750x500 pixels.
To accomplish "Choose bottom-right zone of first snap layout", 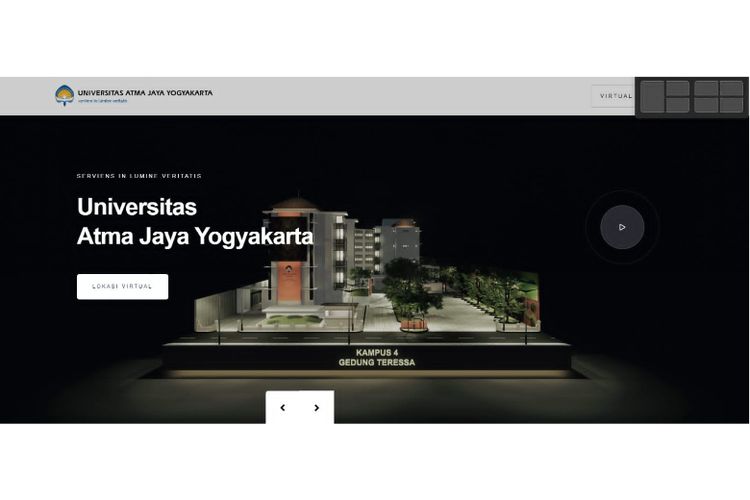I will point(678,105).
